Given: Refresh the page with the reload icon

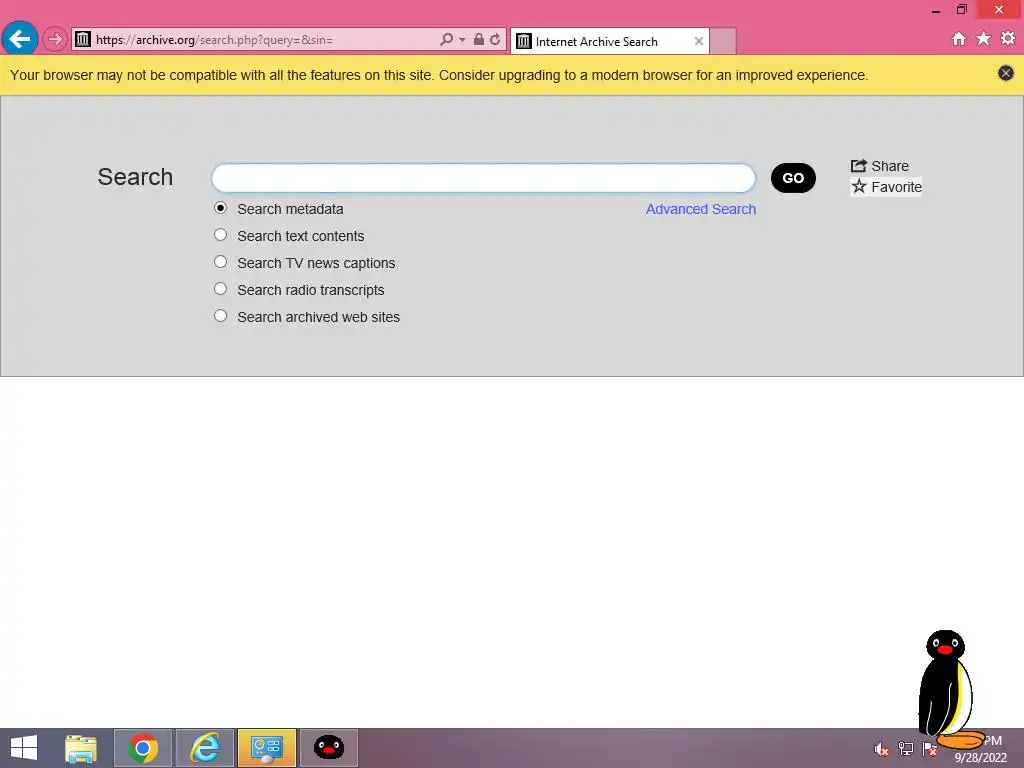Looking at the screenshot, I should (495, 39).
